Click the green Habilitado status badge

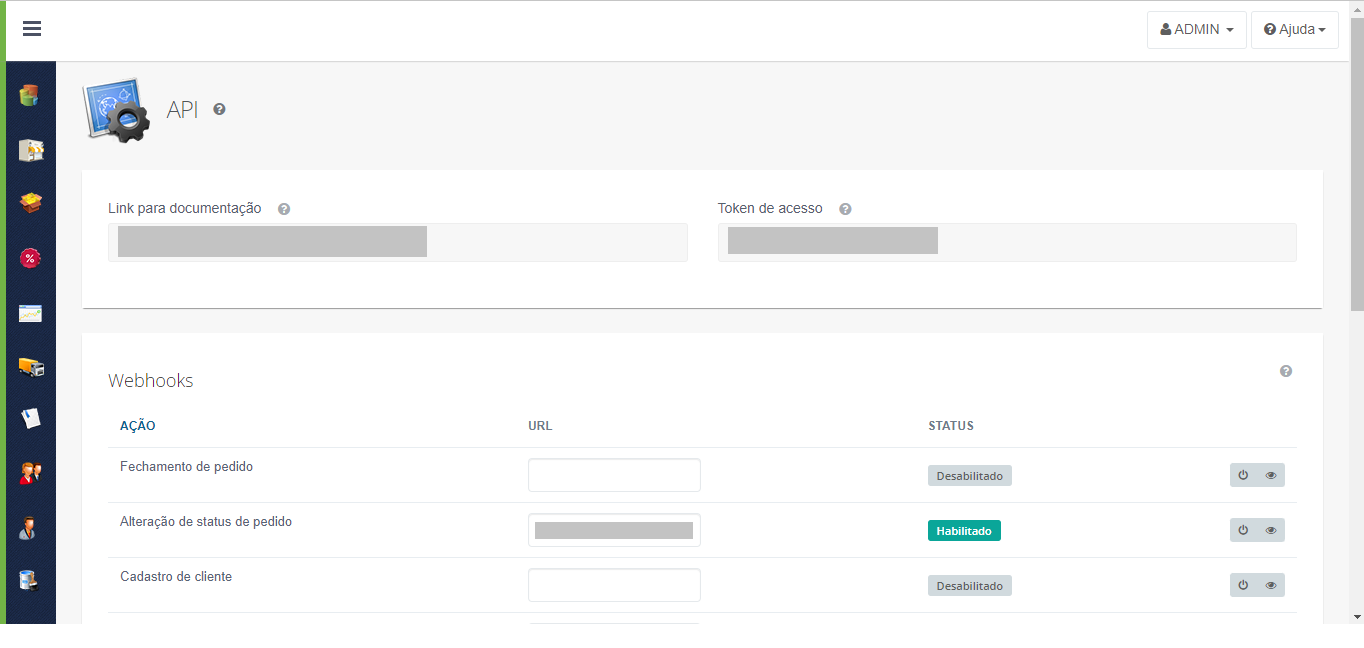(964, 531)
